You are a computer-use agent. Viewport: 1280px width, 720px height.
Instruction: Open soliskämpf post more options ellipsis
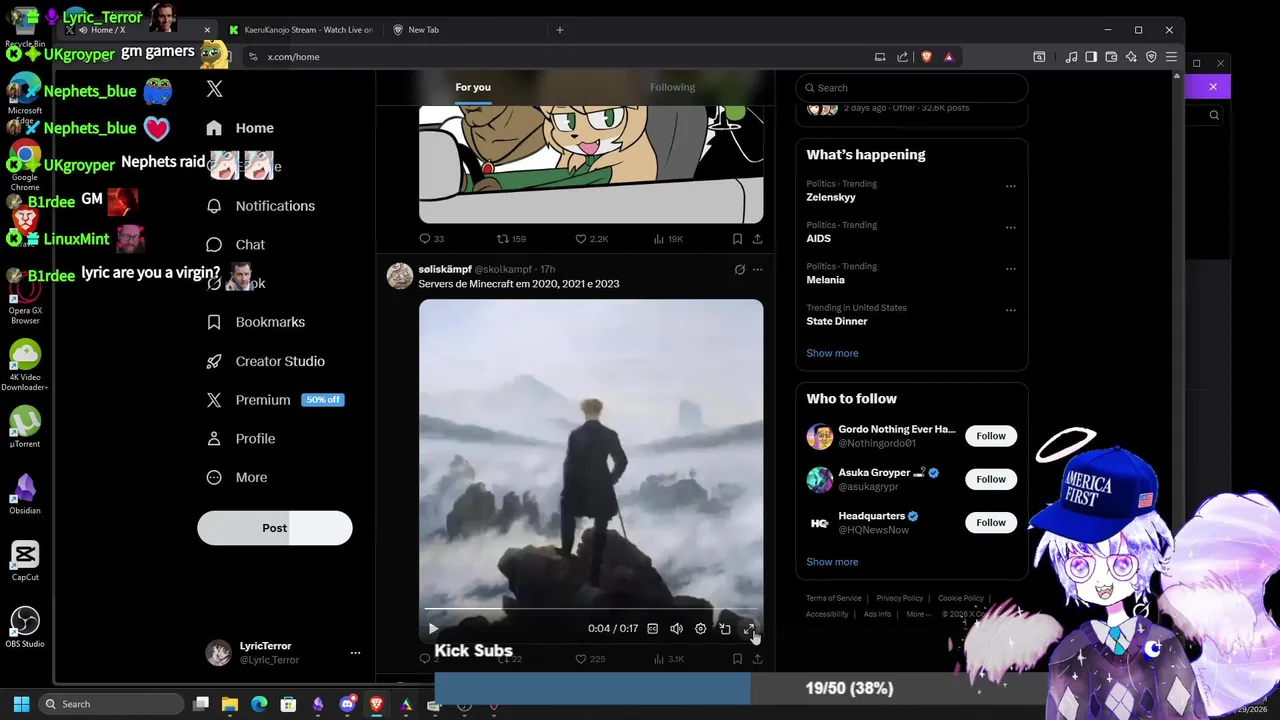[757, 270]
